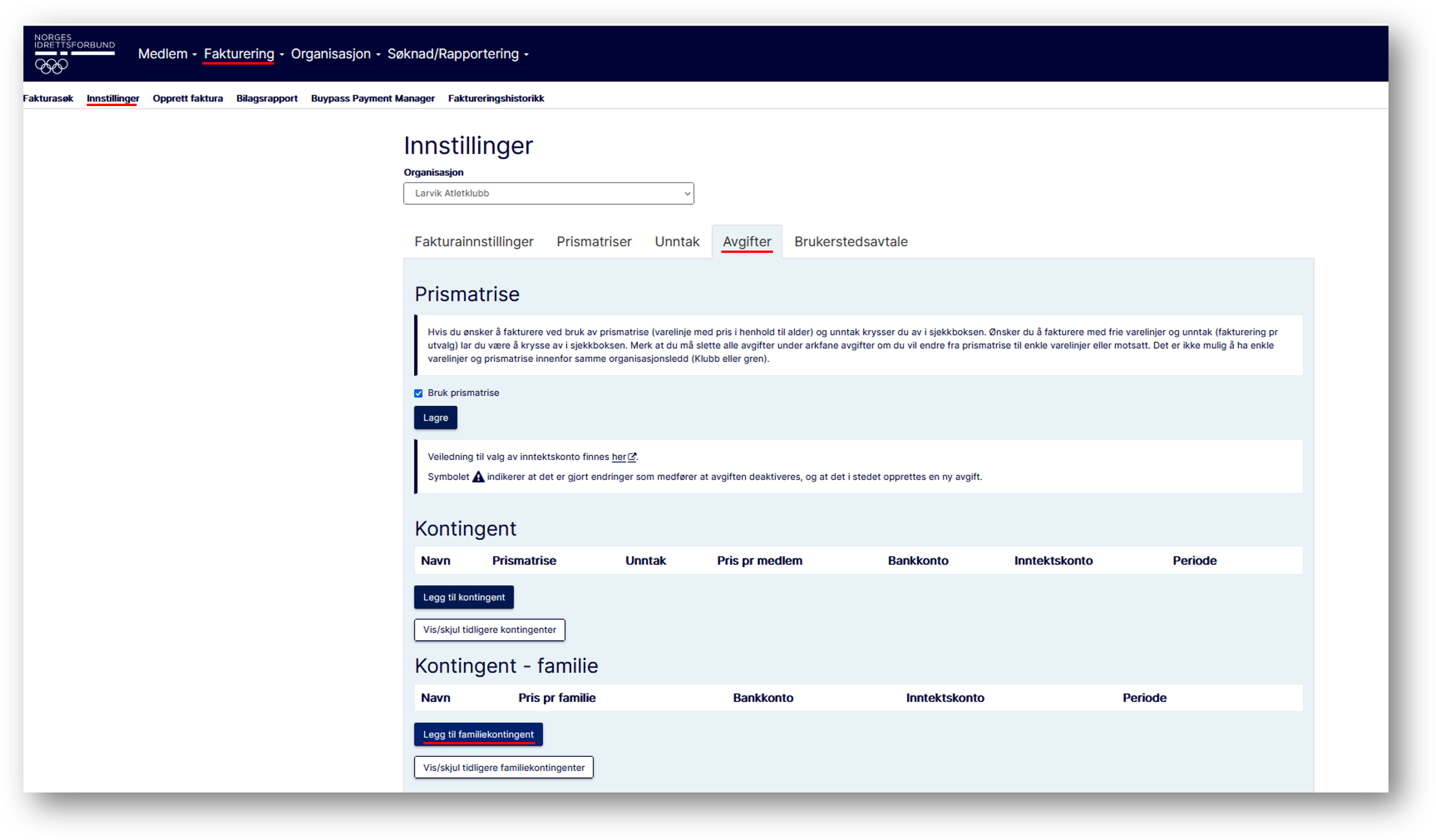This screenshot has height=840, width=1436.
Task: Click the Innstillinger page heading
Action: [468, 146]
